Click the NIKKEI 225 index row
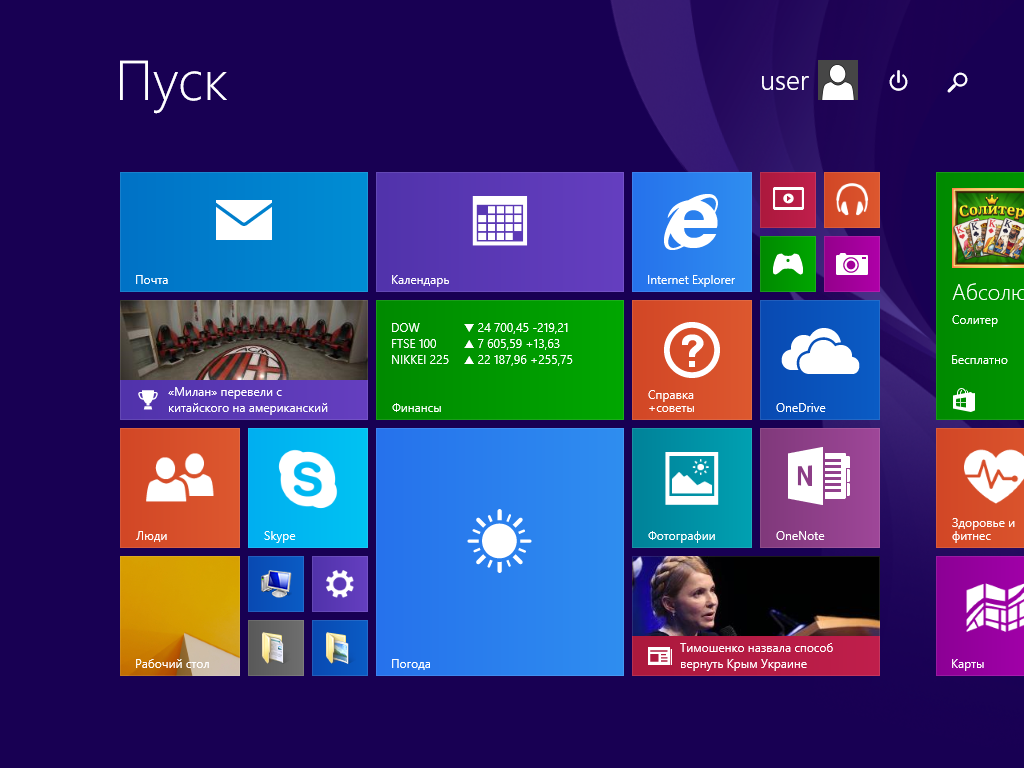Image resolution: width=1024 pixels, height=768 pixels. pos(482,360)
